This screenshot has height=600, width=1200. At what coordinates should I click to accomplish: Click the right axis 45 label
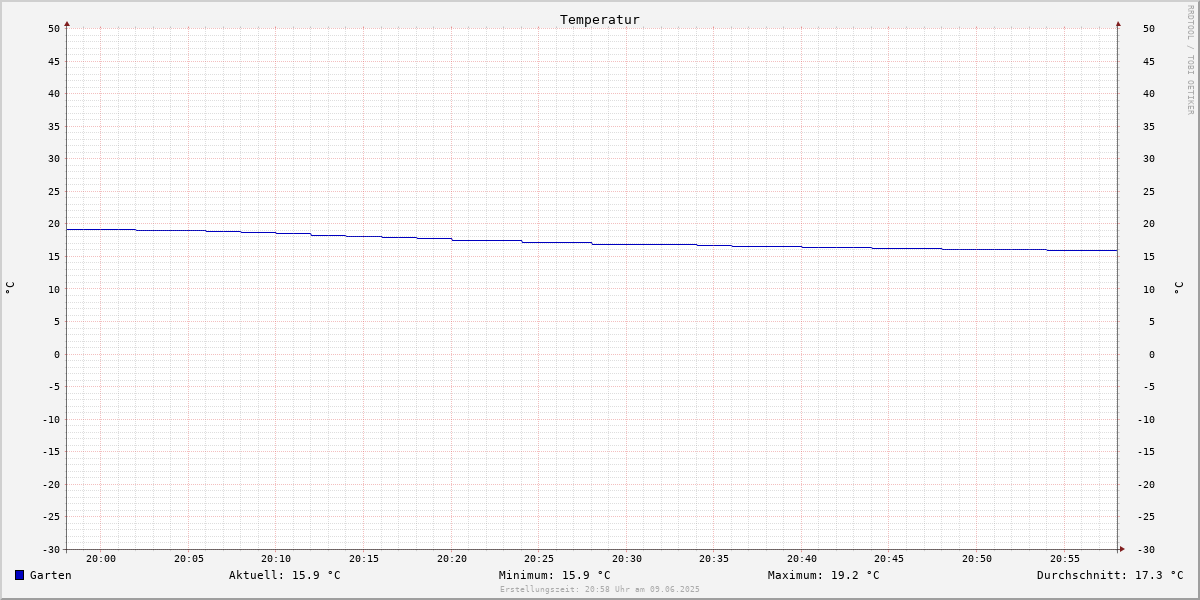coord(1149,61)
